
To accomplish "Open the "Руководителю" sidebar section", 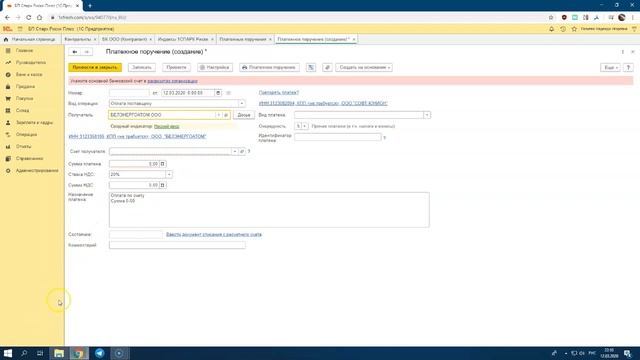I will [x=32, y=62].
